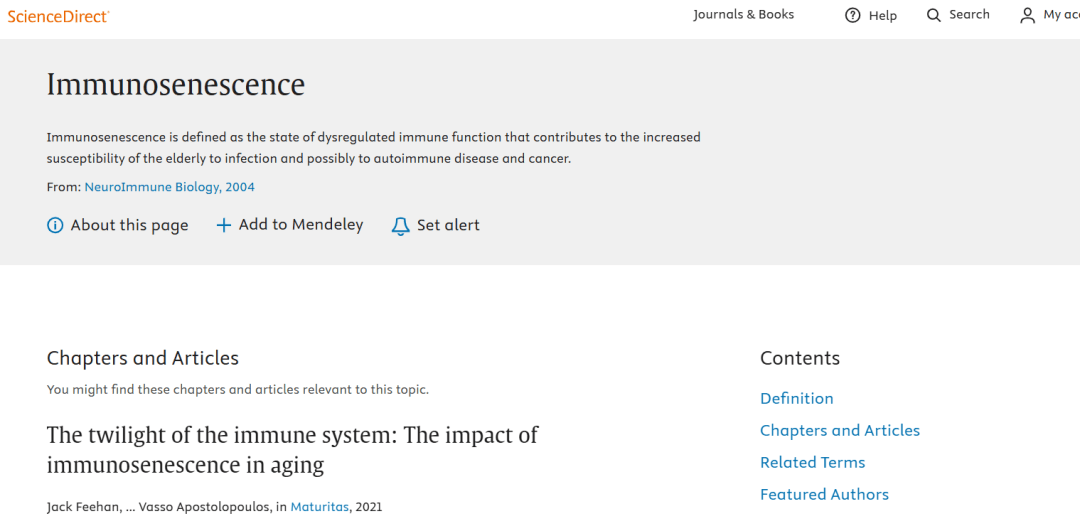Open the Help menu label
Image resolution: width=1080 pixels, height=526 pixels.
882,15
